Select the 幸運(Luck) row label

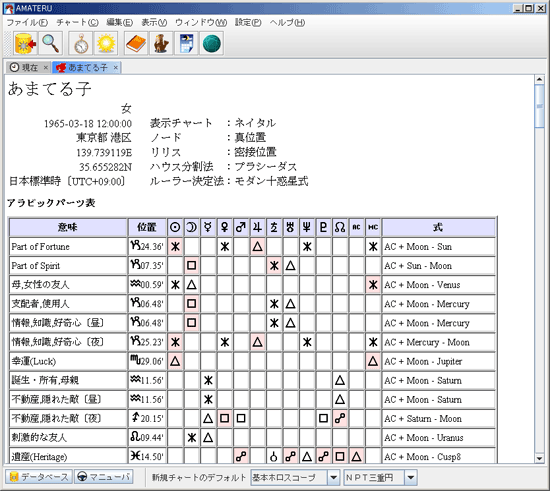(34, 361)
